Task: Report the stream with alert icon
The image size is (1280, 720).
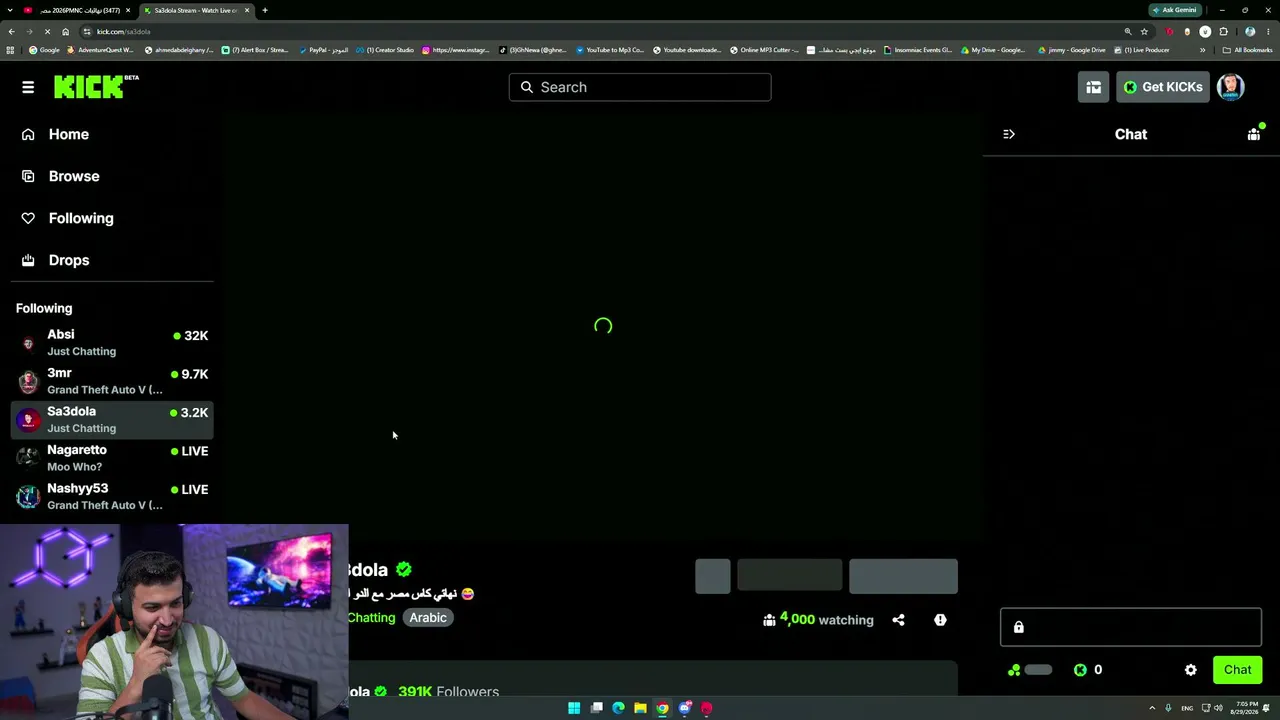Action: [x=940, y=620]
